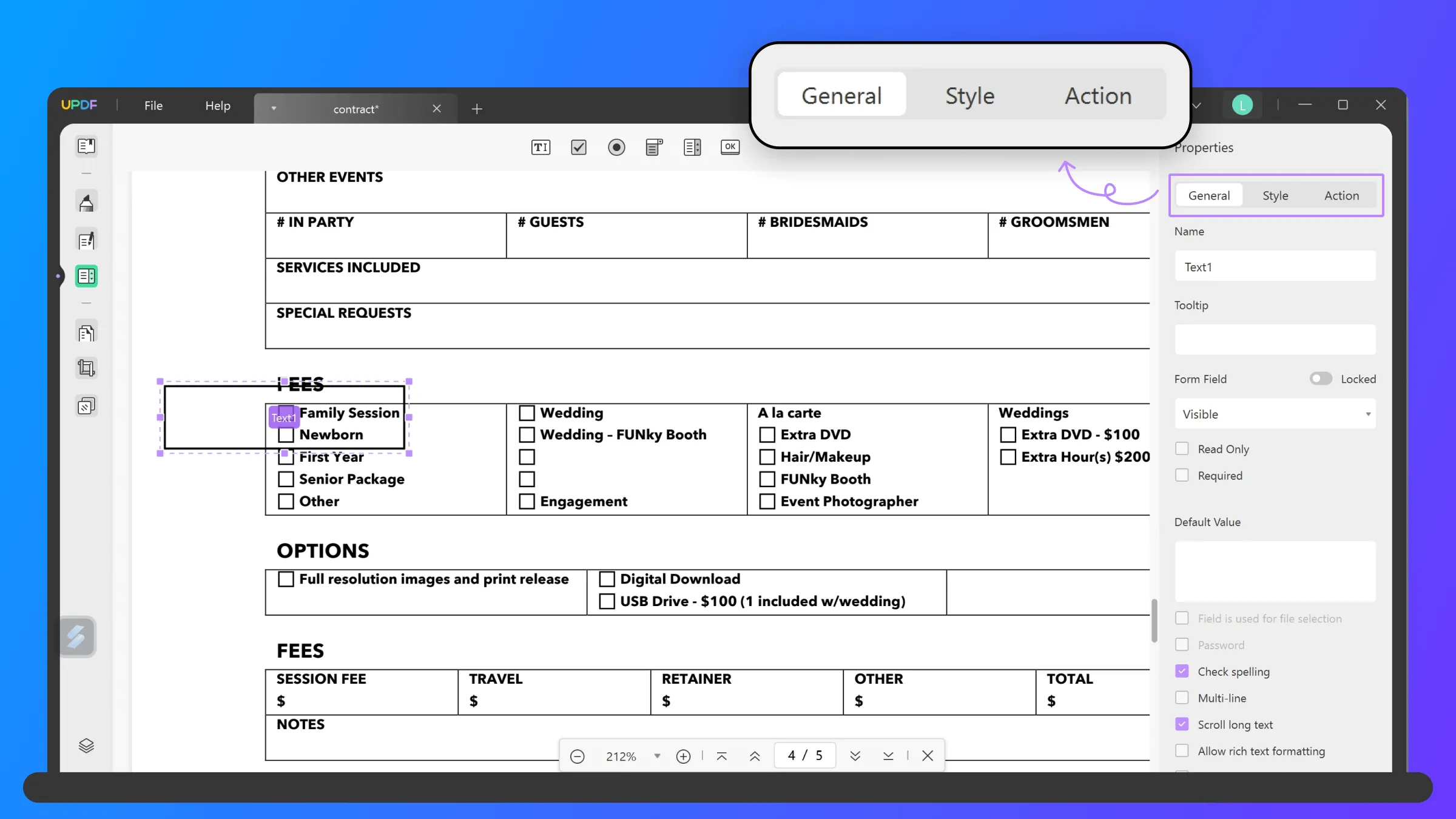Select the List Box tool
Viewport: 1456px width, 819px height.
click(x=693, y=147)
